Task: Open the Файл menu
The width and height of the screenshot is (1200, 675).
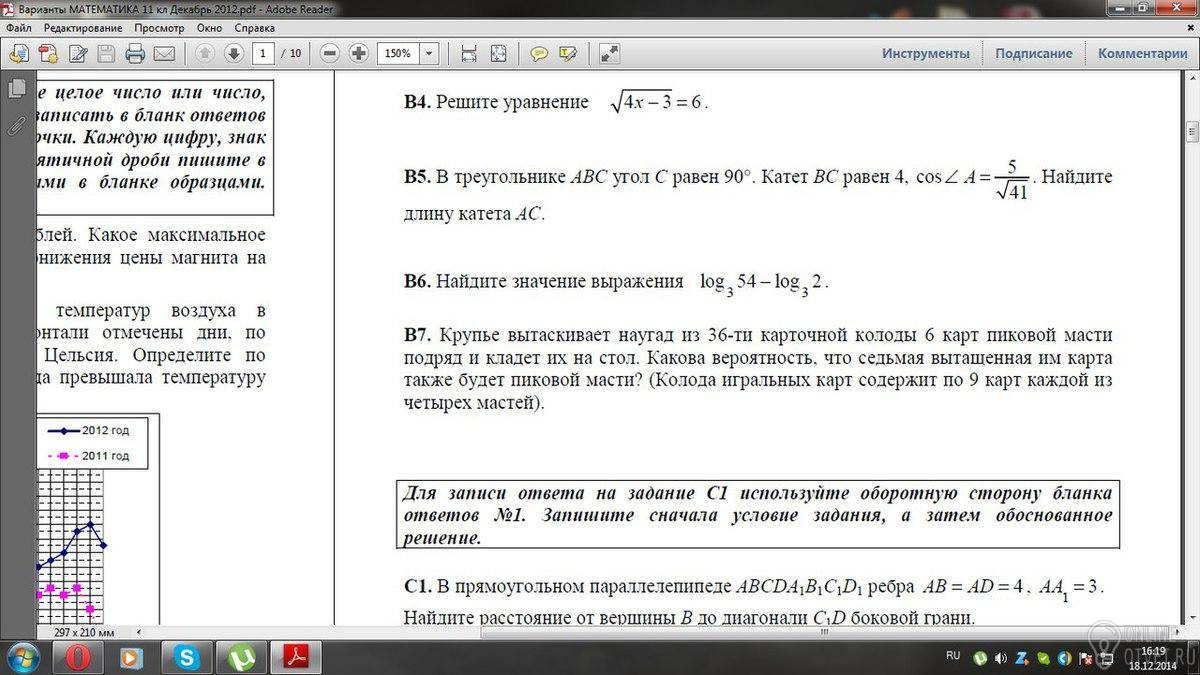Action: click(x=18, y=28)
